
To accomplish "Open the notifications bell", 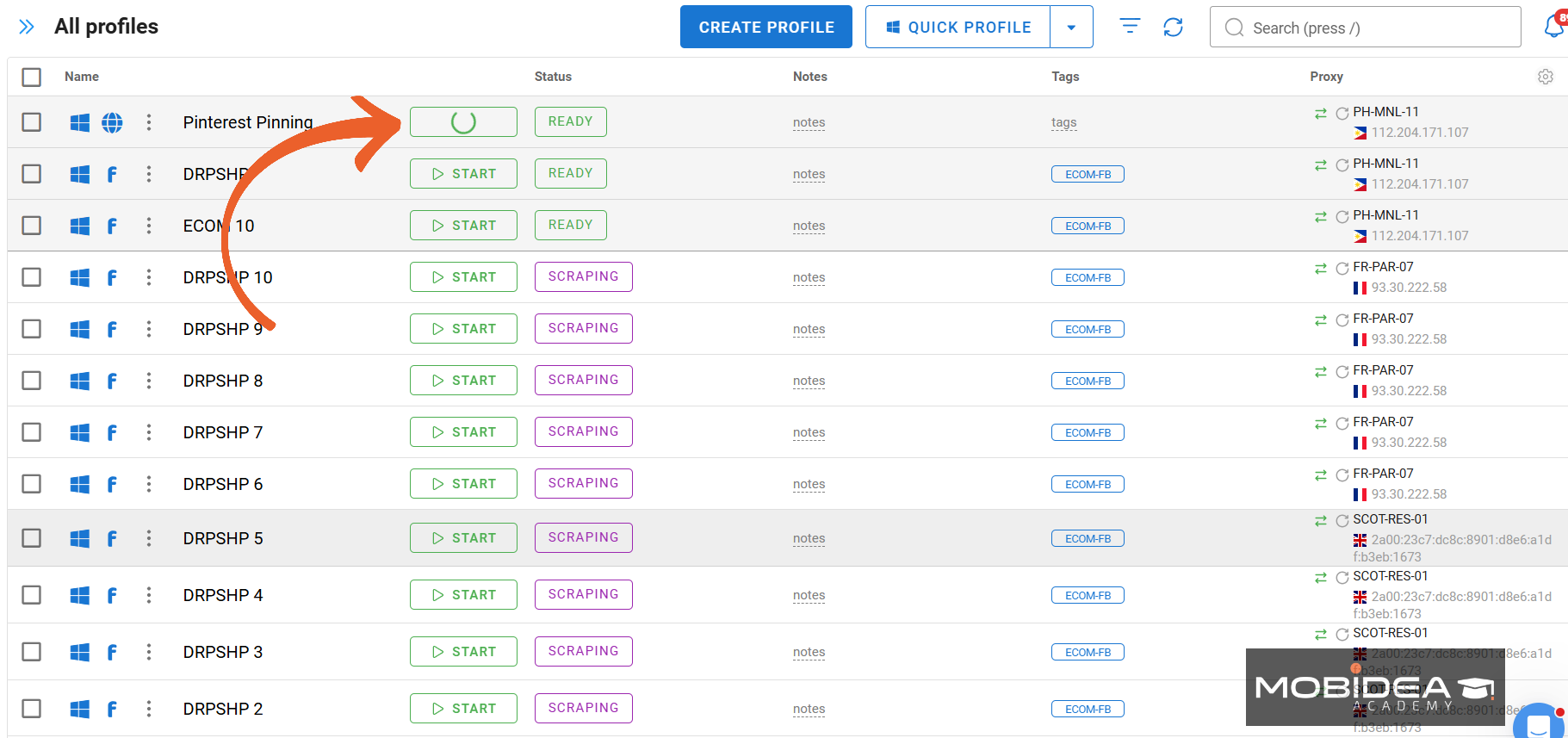I will tap(1554, 26).
